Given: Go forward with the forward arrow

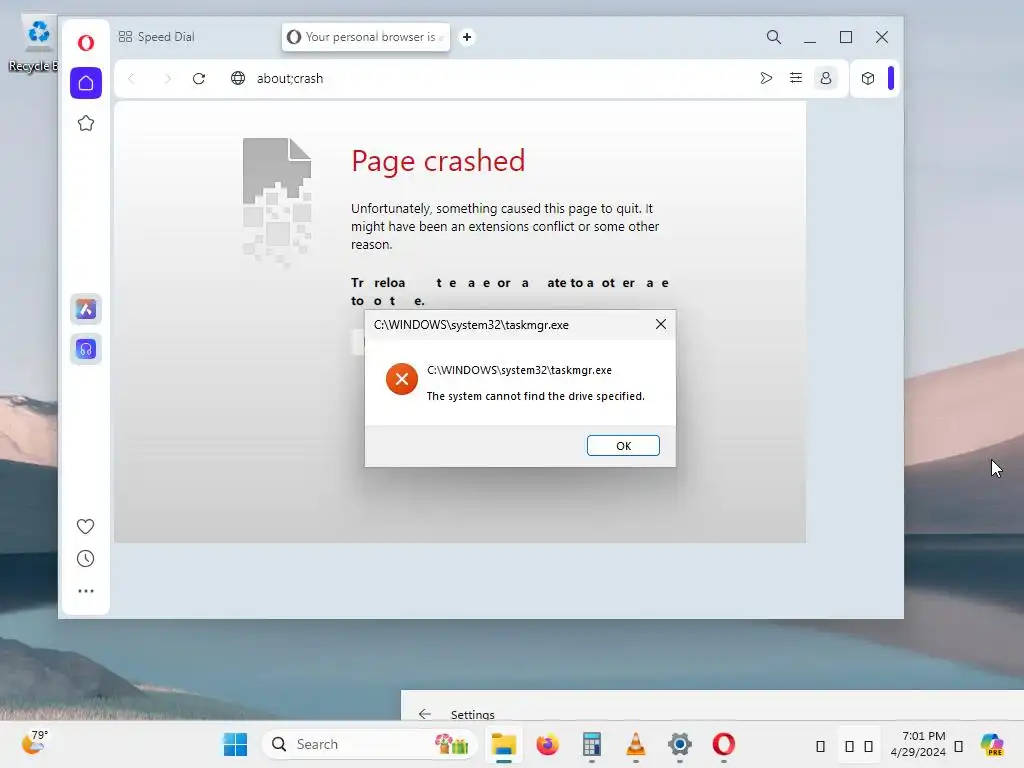Looking at the screenshot, I should pos(168,78).
